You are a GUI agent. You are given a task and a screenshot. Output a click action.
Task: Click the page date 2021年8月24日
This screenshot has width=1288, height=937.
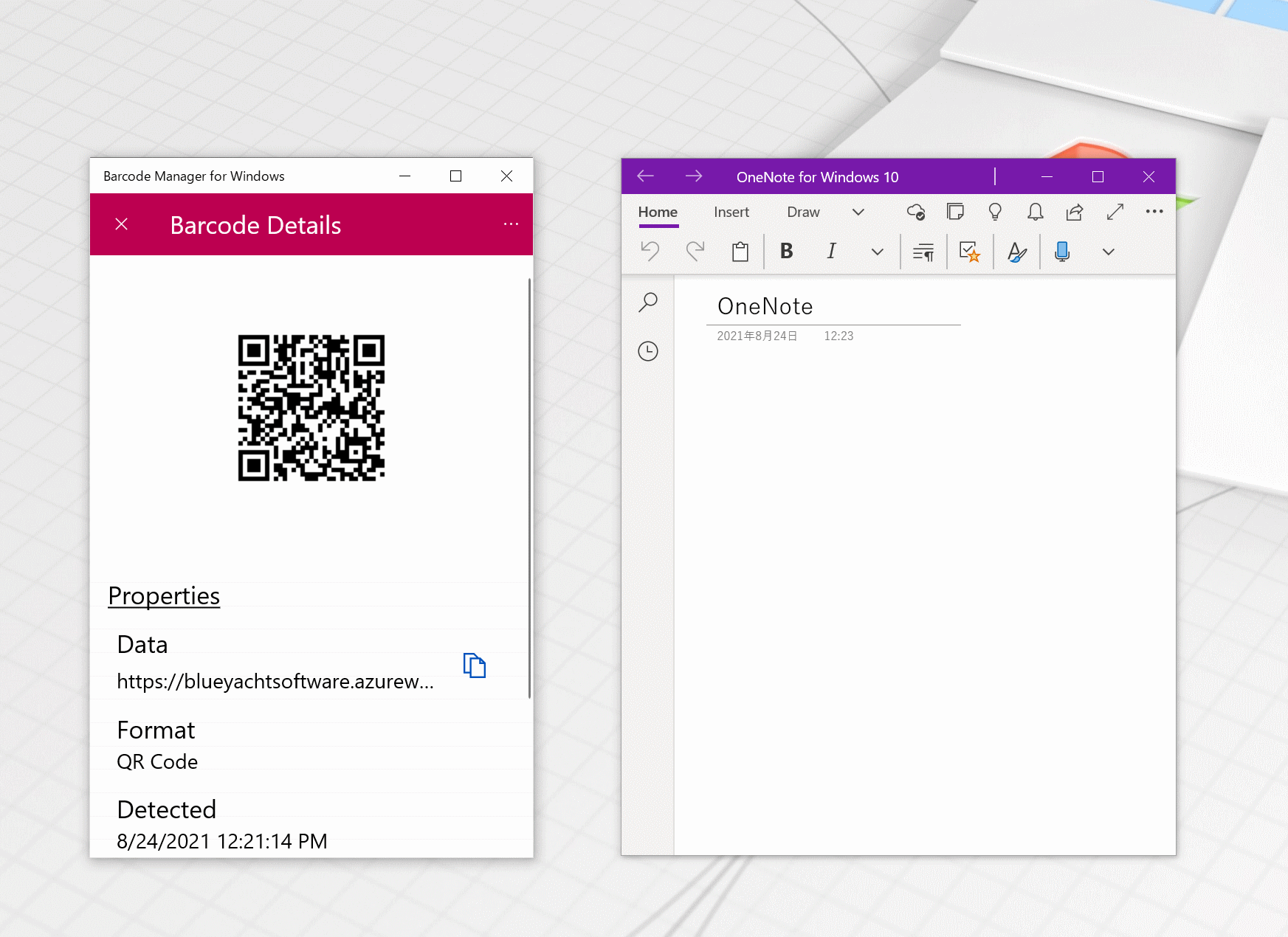tap(757, 336)
